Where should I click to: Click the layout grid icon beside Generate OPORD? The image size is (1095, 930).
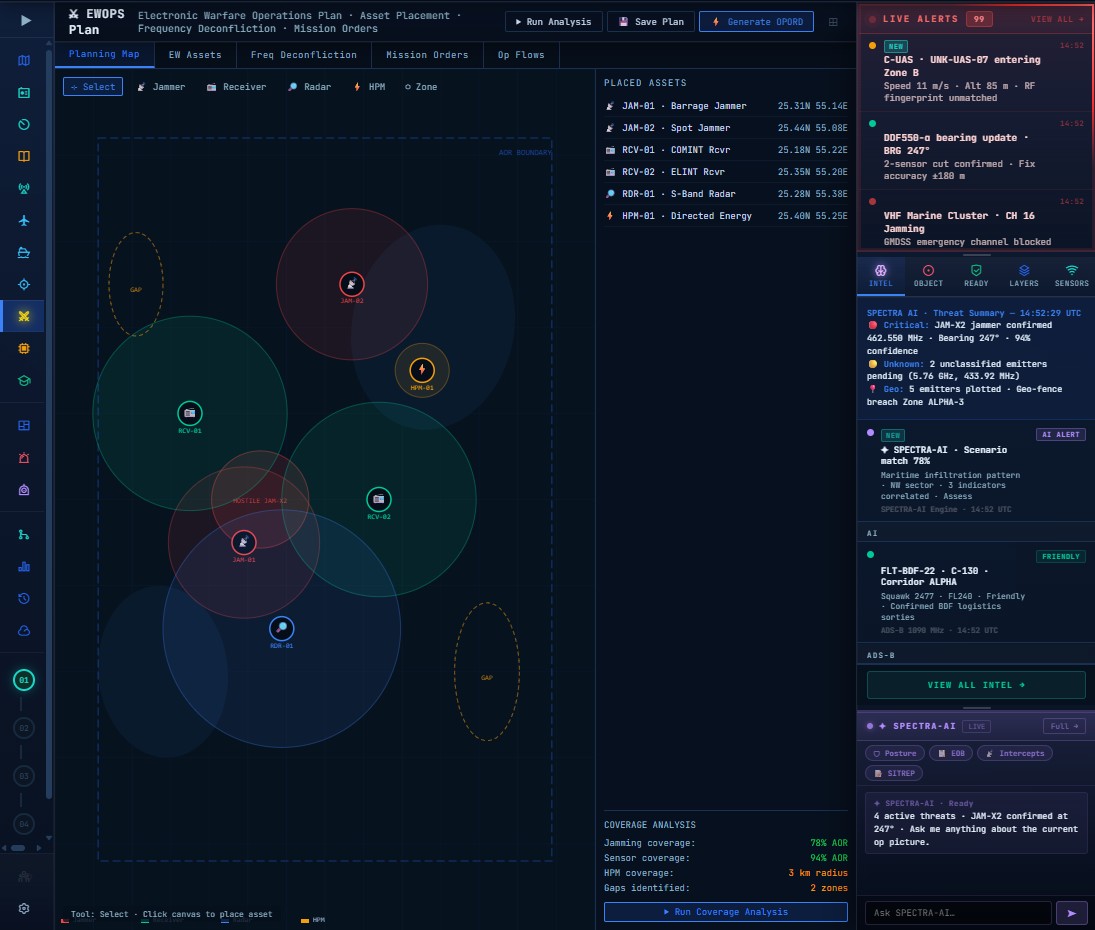tap(833, 22)
